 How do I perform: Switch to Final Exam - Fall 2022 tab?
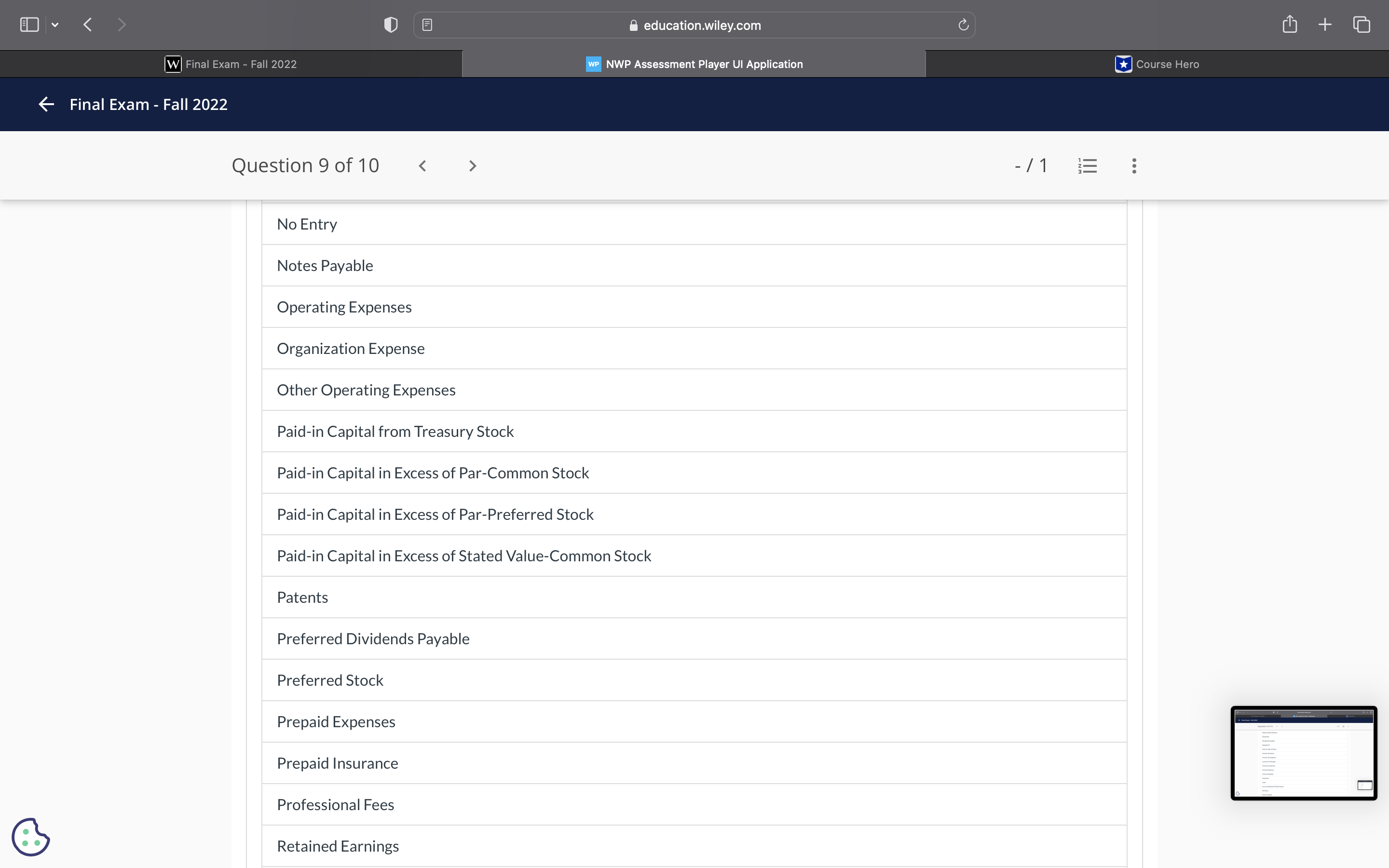pyautogui.click(x=231, y=64)
